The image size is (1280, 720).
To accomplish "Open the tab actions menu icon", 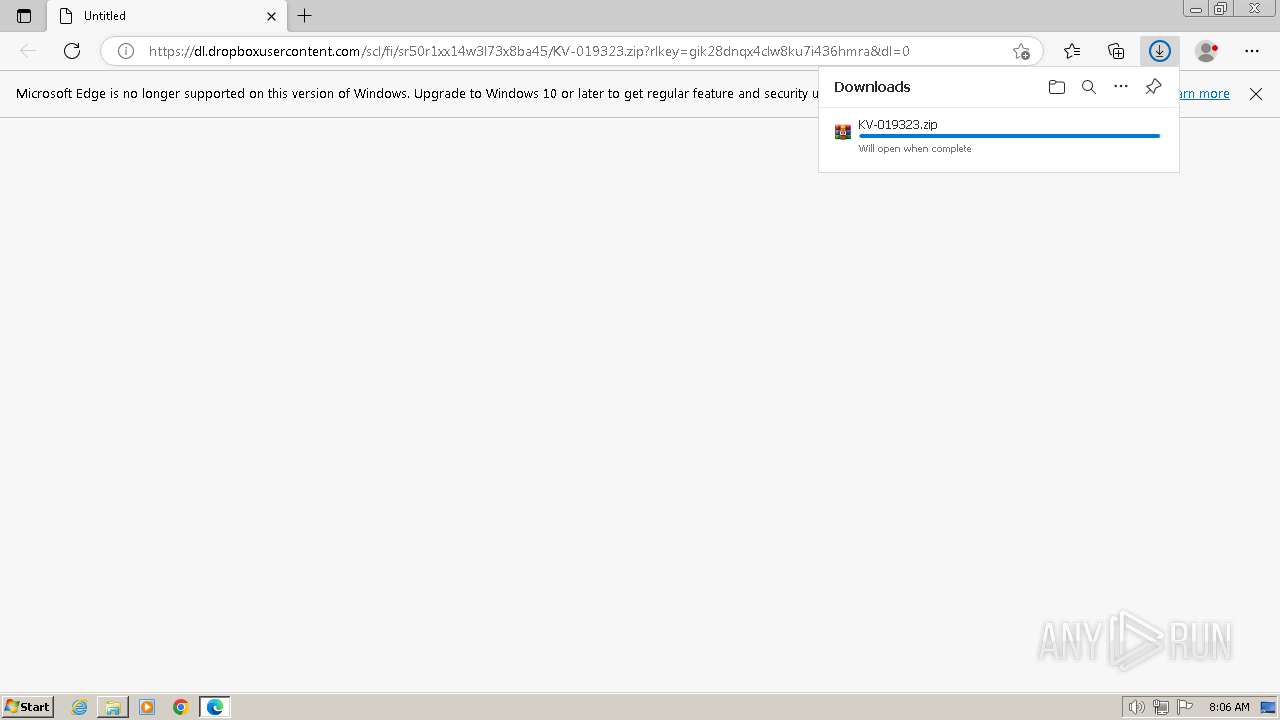I will pyautogui.click(x=24, y=16).
